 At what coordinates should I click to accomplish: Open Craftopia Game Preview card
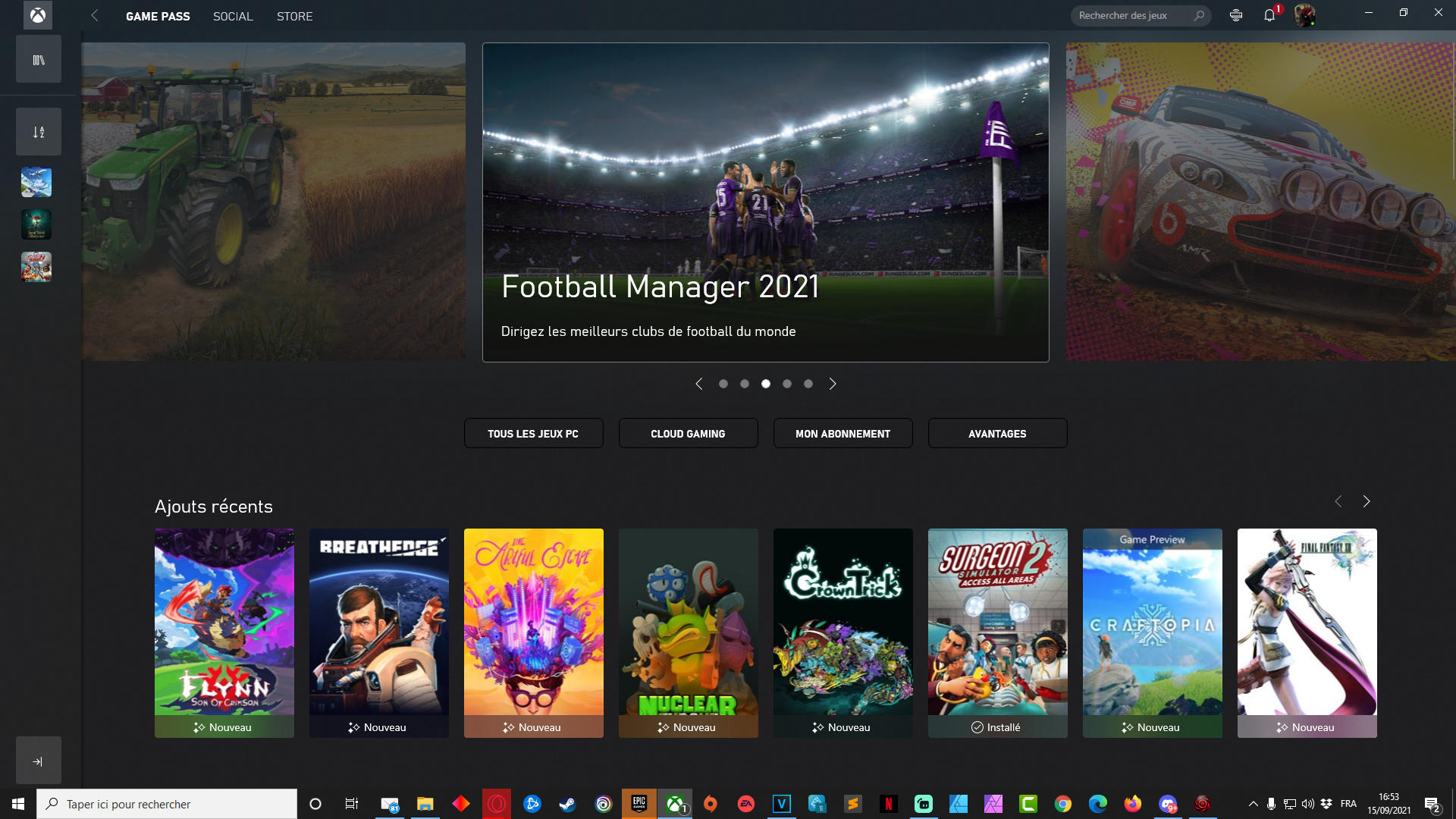(1153, 633)
